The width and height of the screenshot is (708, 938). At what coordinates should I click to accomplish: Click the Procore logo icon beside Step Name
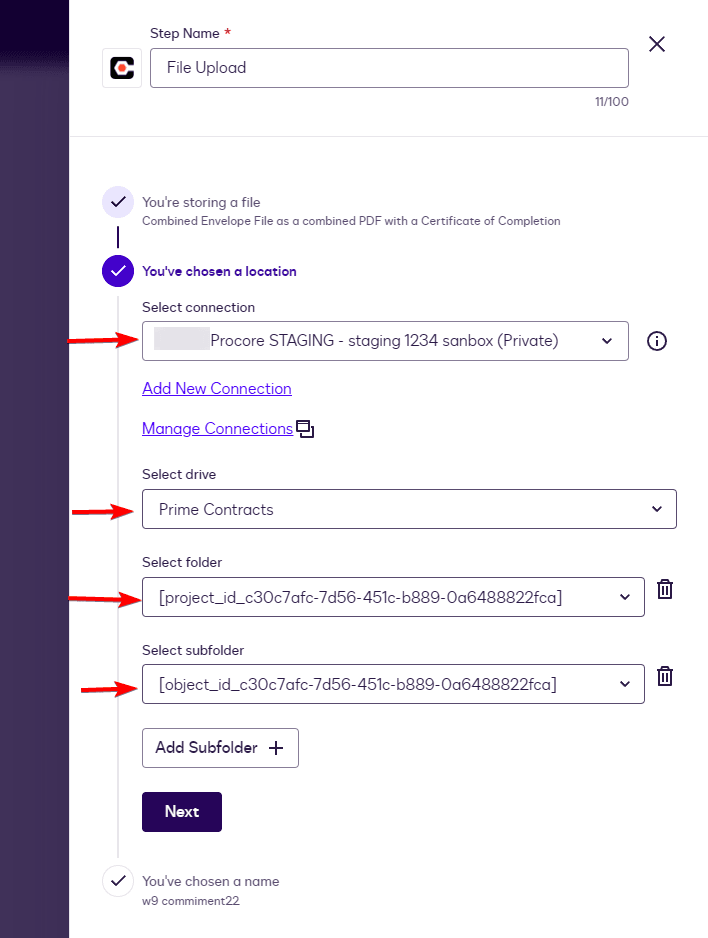click(122, 68)
